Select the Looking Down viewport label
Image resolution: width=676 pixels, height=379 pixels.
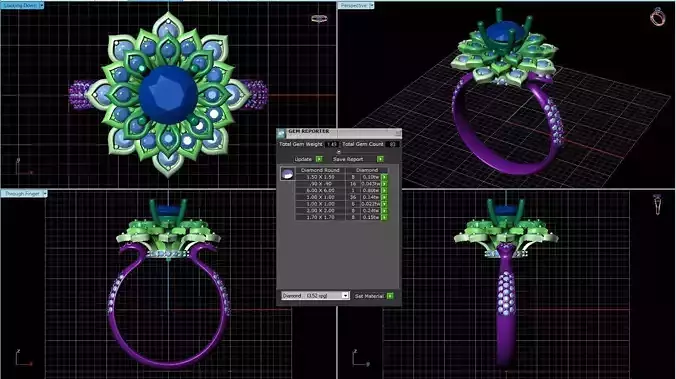click(x=20, y=6)
